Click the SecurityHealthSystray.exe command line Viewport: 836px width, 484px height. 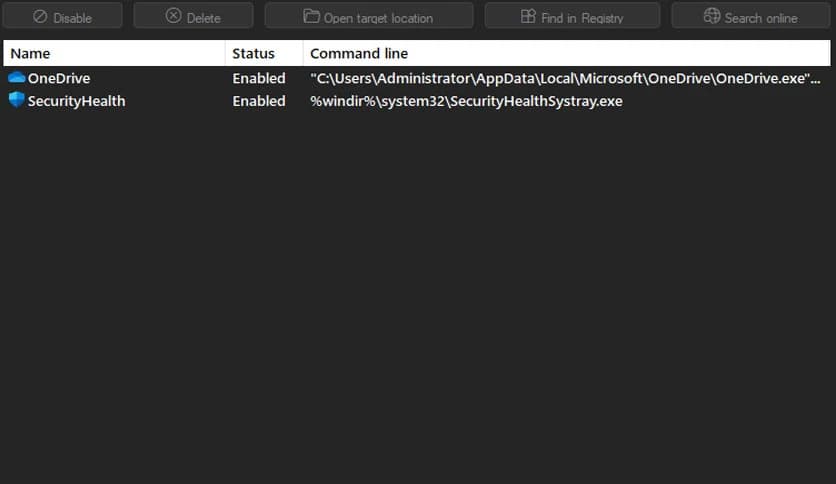[x=466, y=101]
